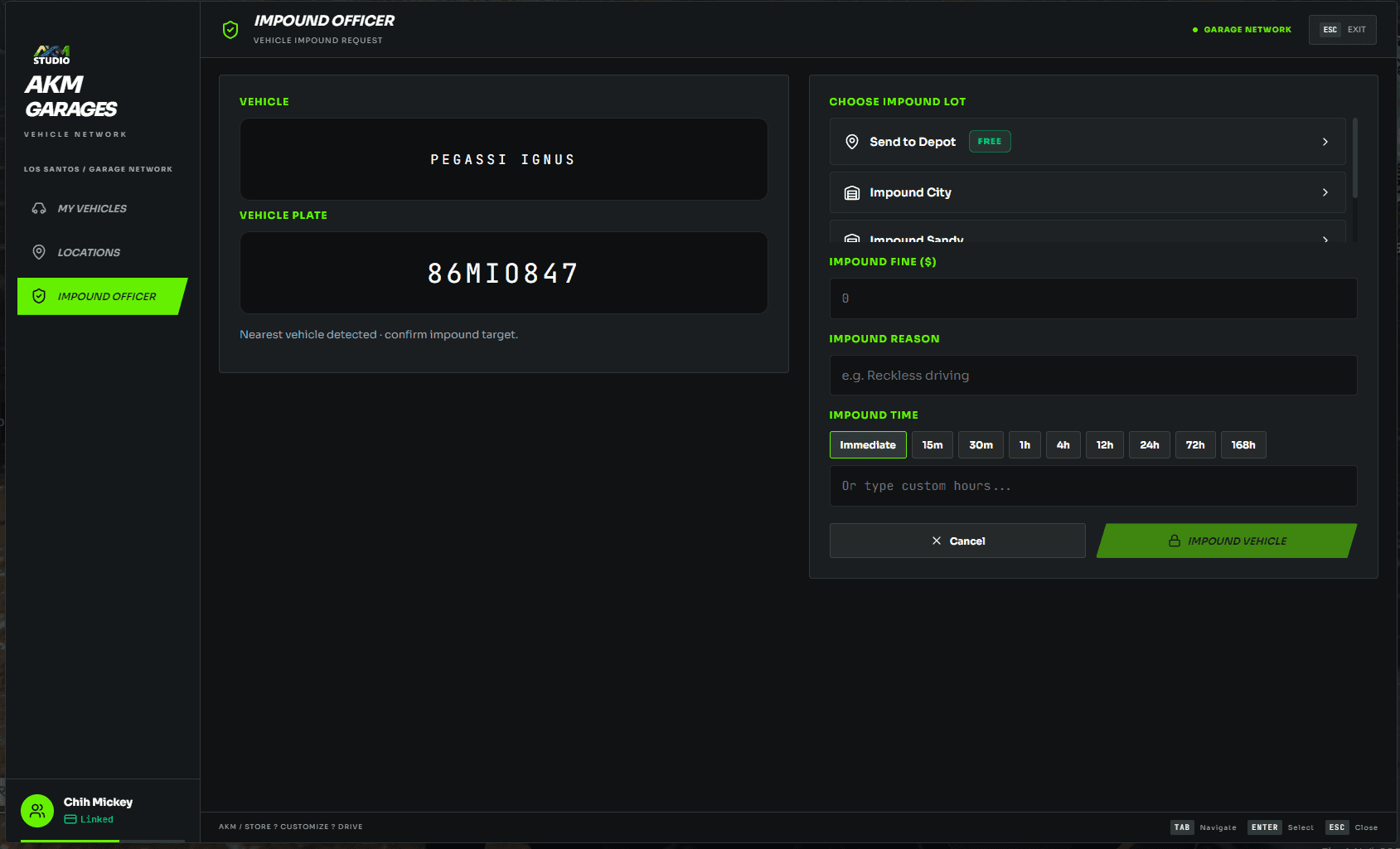Click the Cancel button
The height and width of the screenshot is (849, 1400).
click(957, 541)
